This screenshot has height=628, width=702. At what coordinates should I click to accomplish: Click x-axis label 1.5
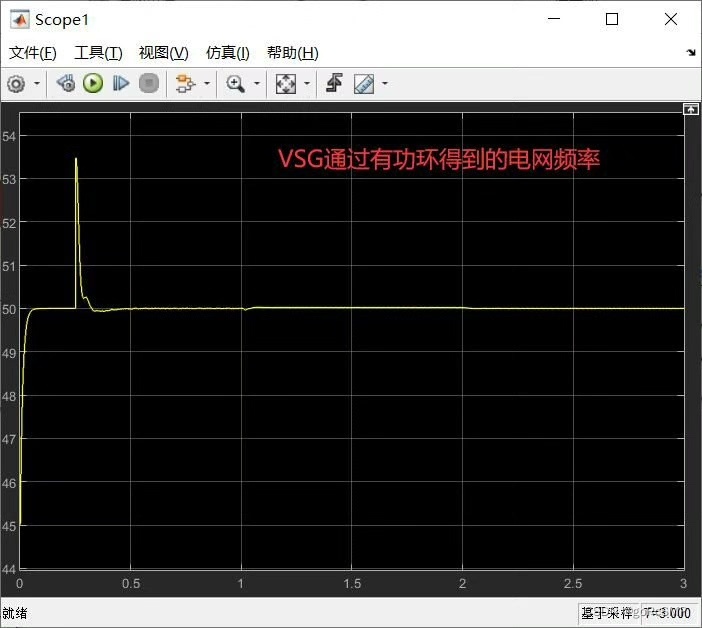[x=352, y=584]
